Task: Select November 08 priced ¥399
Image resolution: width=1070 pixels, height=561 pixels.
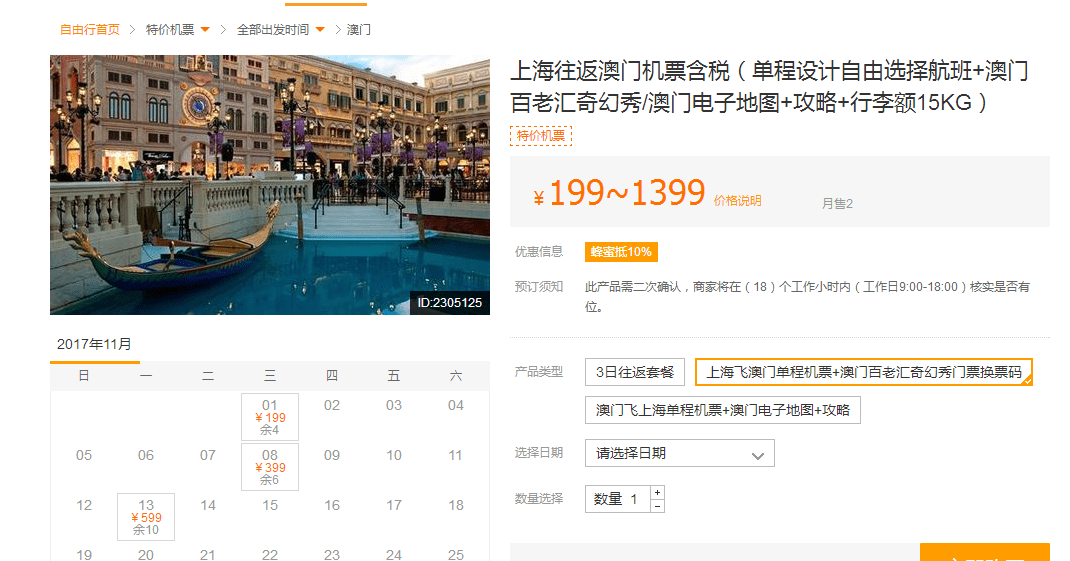Action: click(270, 467)
